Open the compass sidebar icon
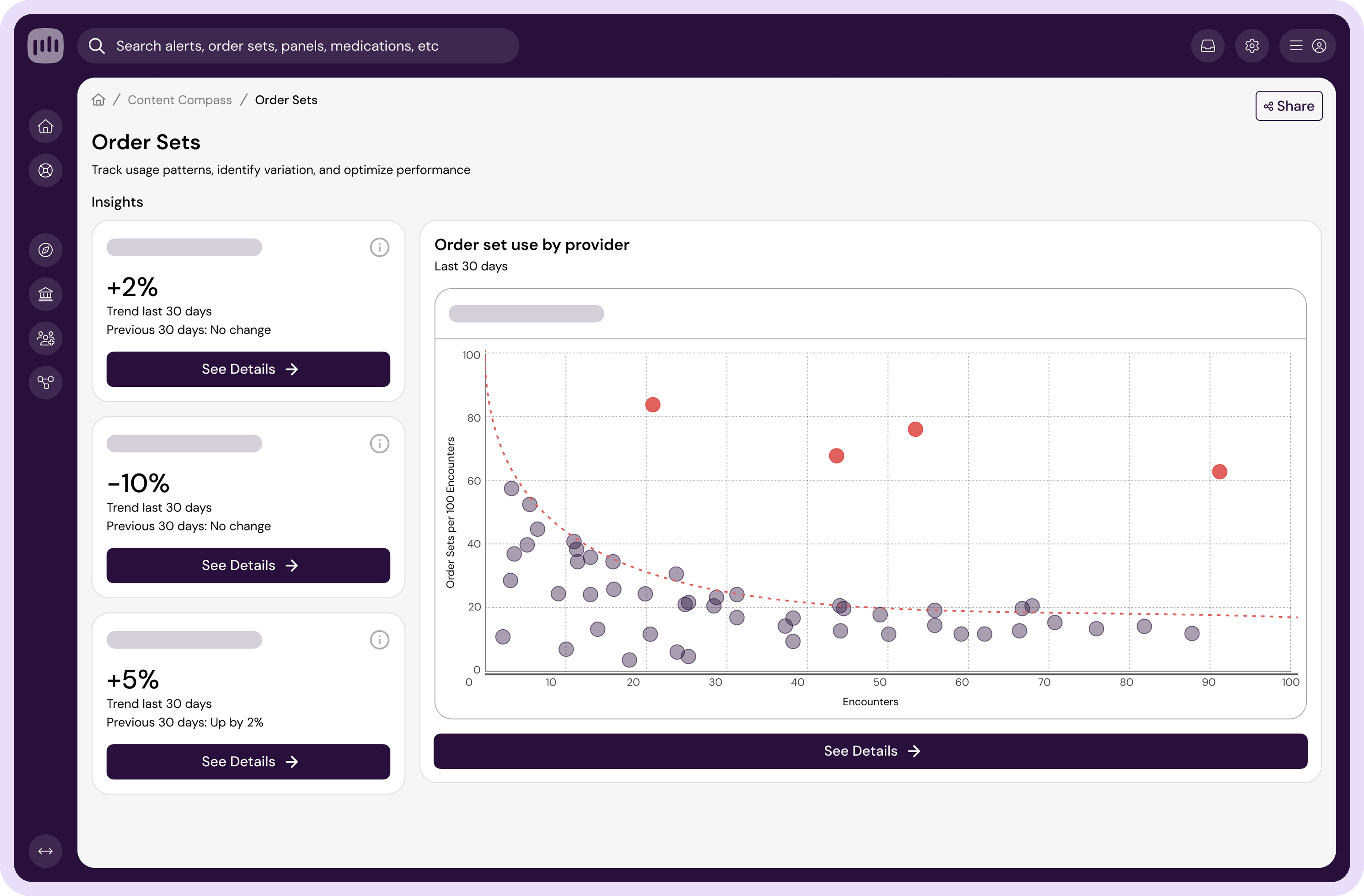Screen dimensions: 1364x896 (45, 250)
